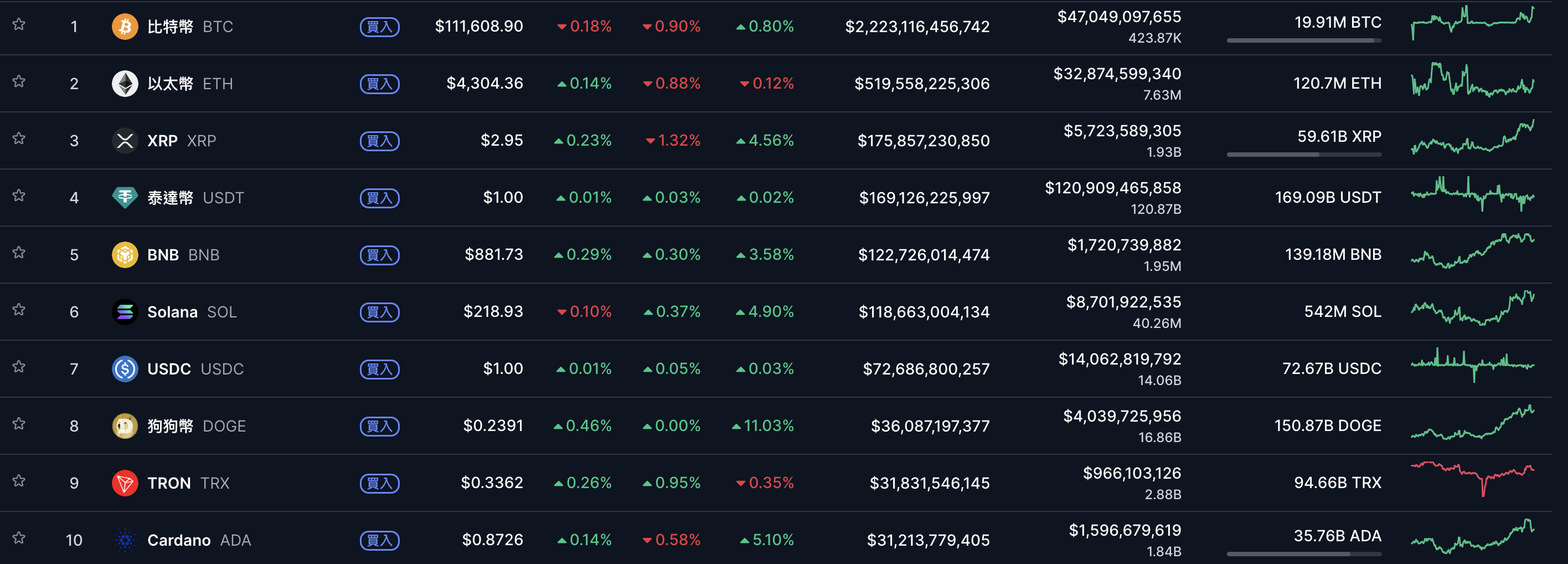Click Dogecoin's market cap value

click(x=930, y=425)
